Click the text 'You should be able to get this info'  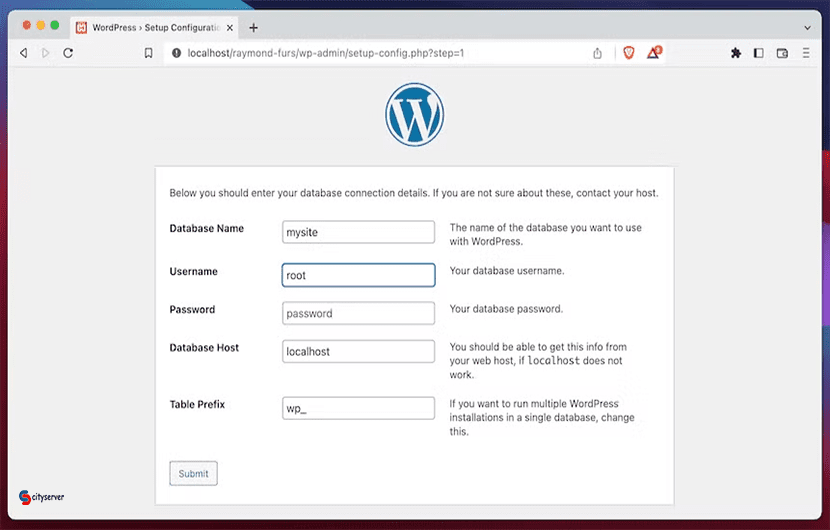(526, 347)
